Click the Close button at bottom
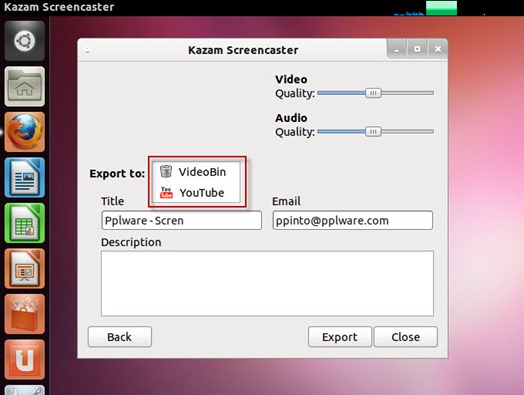This screenshot has width=524, height=395. [x=405, y=337]
